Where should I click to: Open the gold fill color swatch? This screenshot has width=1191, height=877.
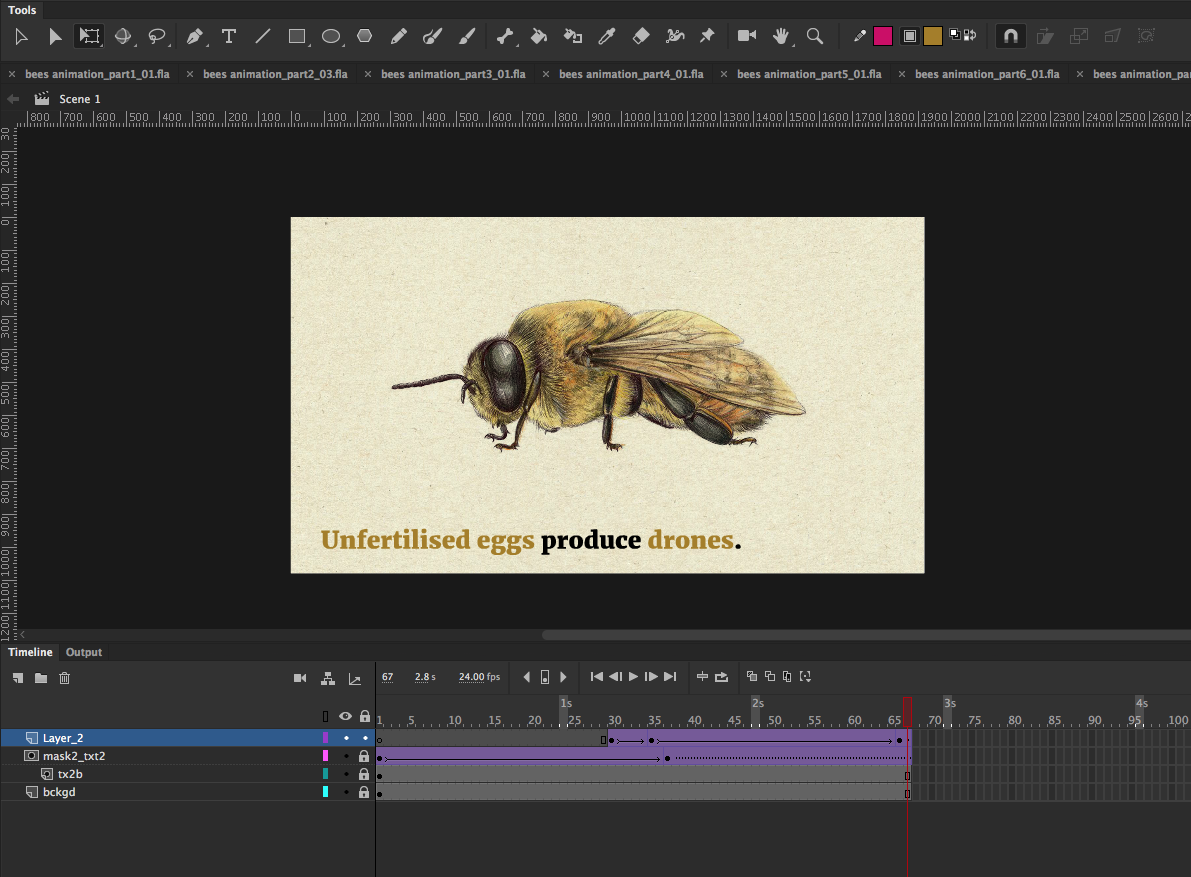click(x=933, y=36)
